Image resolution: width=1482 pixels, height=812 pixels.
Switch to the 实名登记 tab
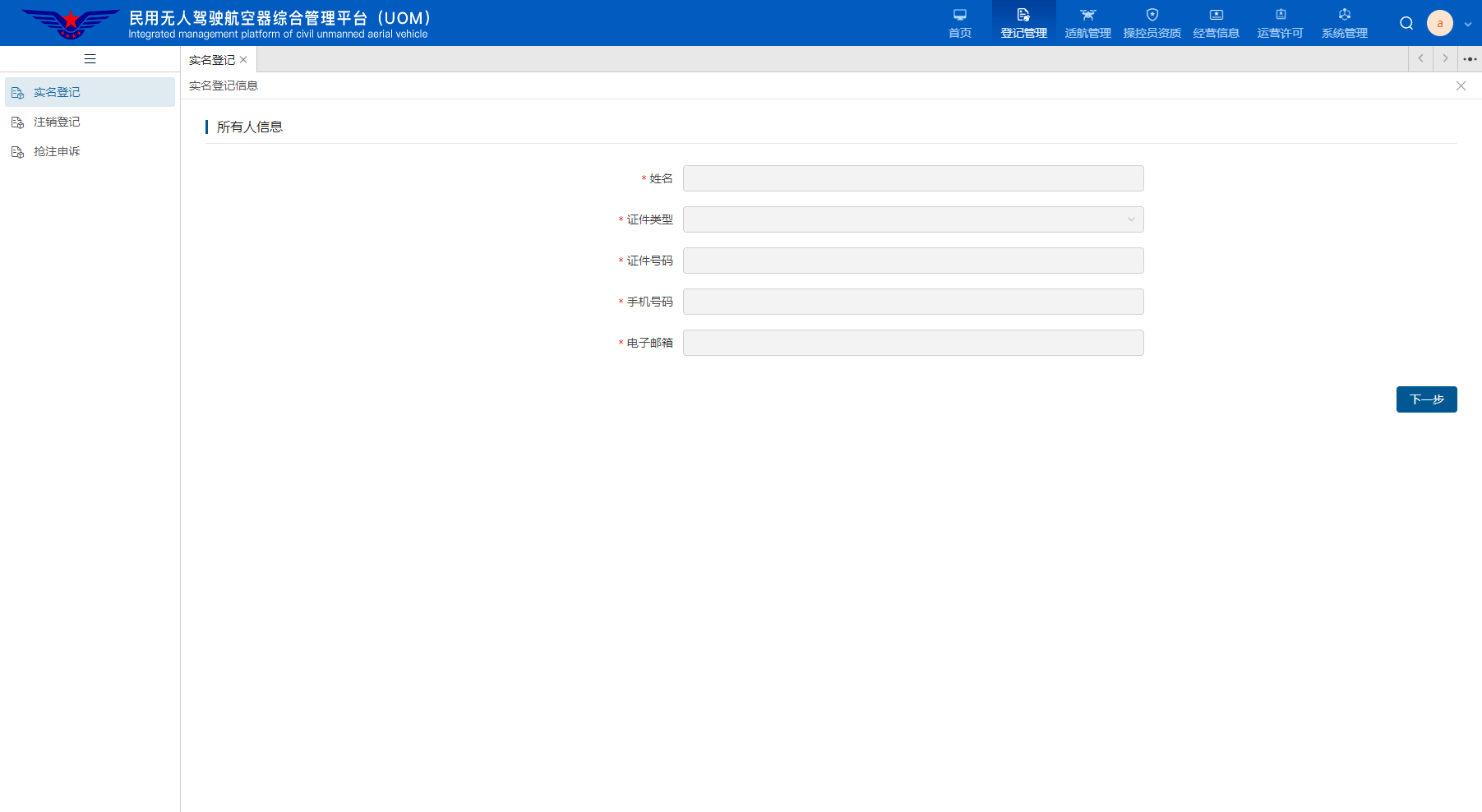click(x=212, y=60)
